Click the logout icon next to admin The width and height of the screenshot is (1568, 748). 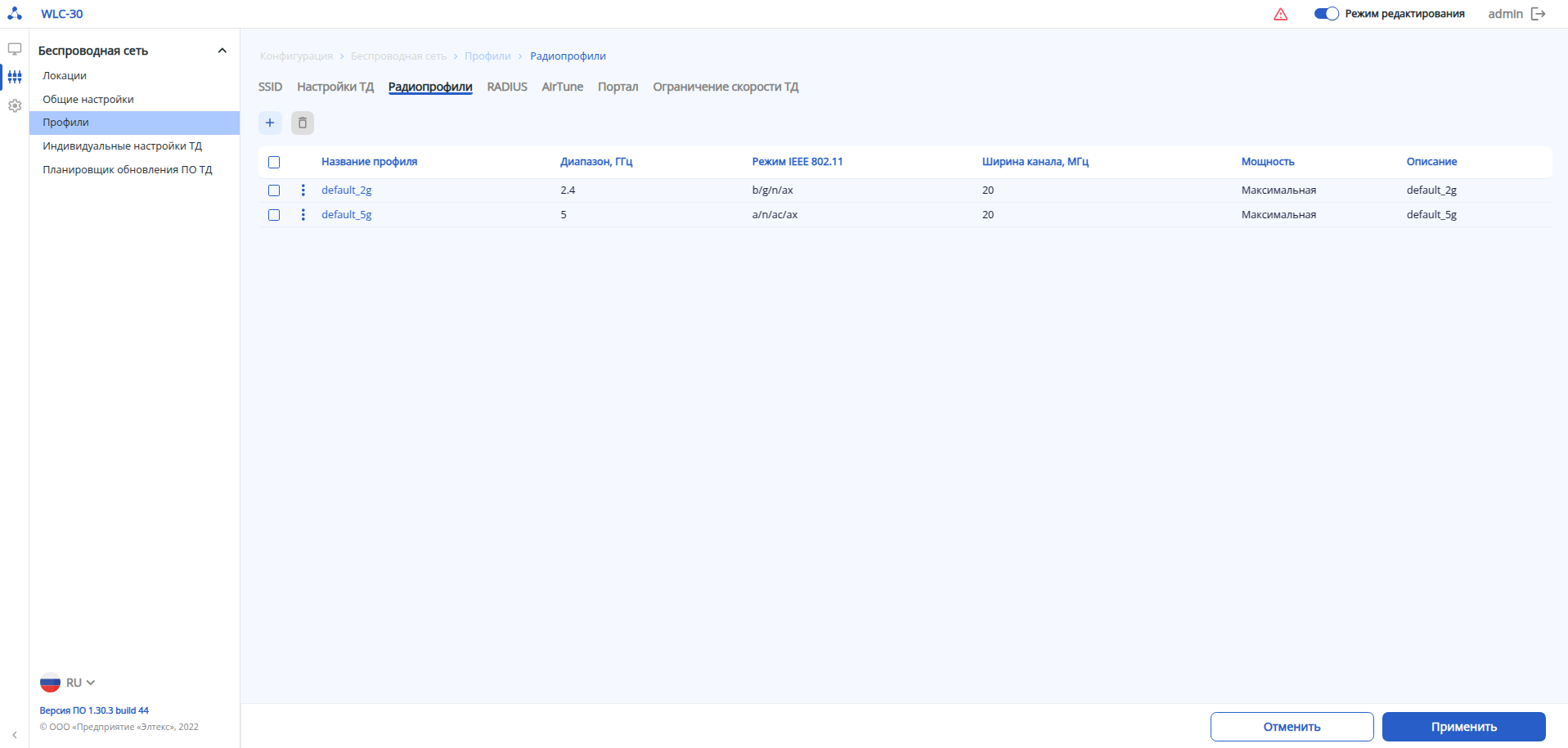[1539, 14]
